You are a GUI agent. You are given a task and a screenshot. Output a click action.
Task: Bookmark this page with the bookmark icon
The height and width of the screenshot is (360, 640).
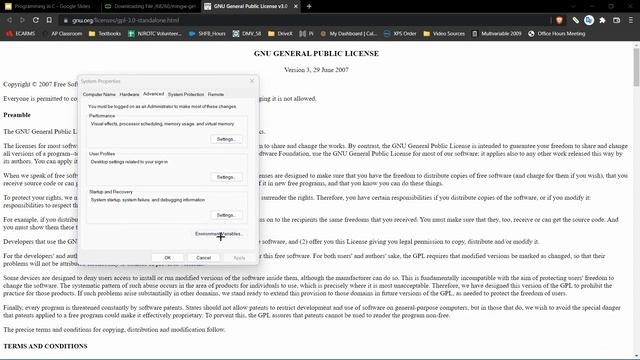[x=49, y=20]
